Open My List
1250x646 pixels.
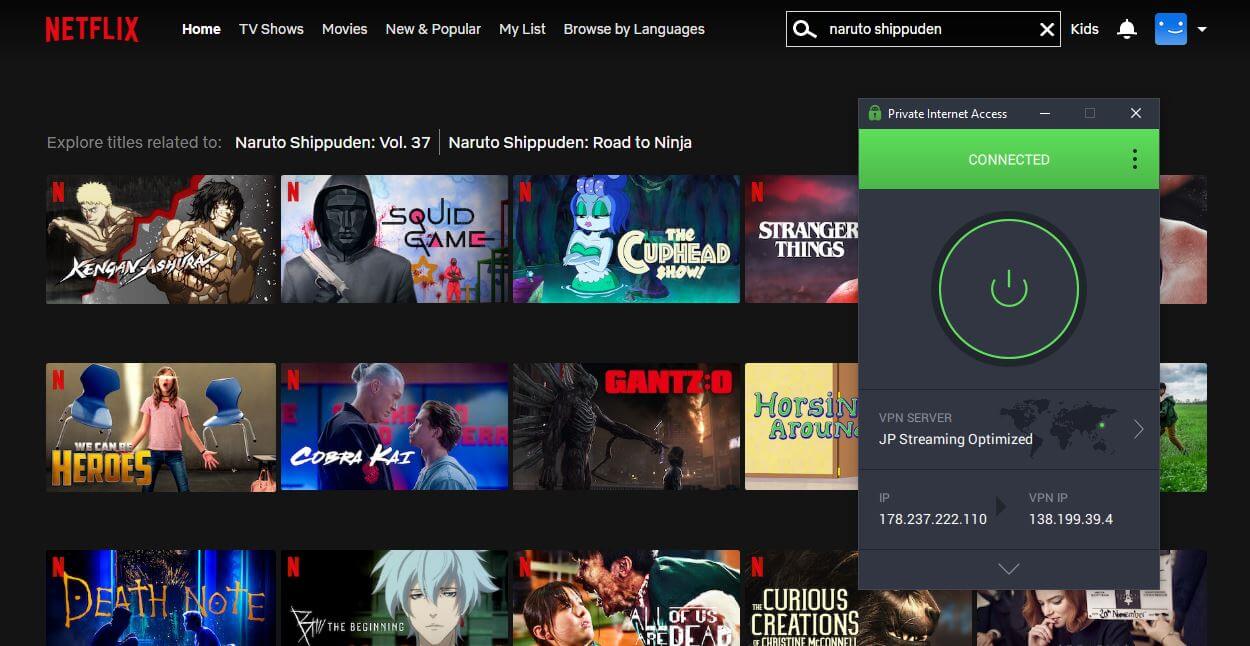pyautogui.click(x=522, y=29)
